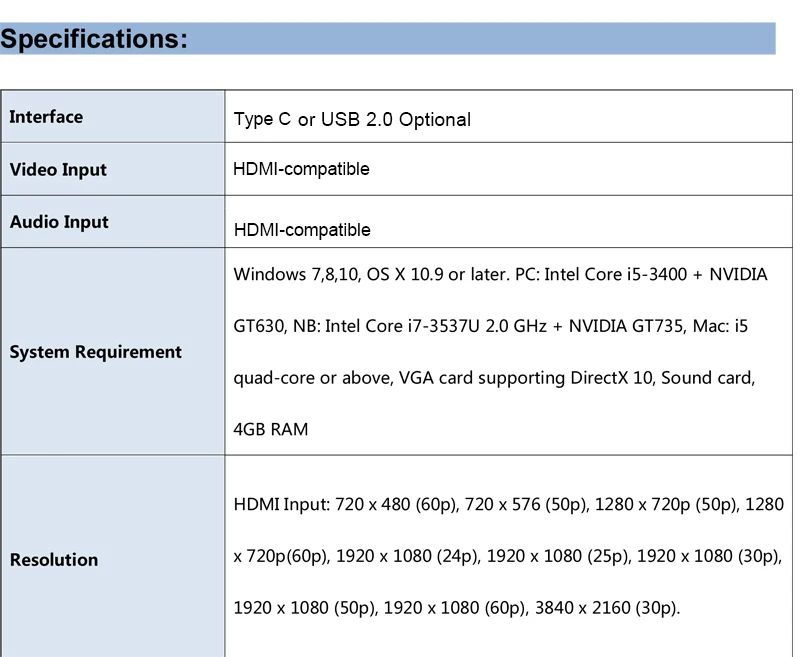Screen dimensions: 800x657
Task: Click HDMI-compatible value in Audio Input row
Action: (301, 230)
